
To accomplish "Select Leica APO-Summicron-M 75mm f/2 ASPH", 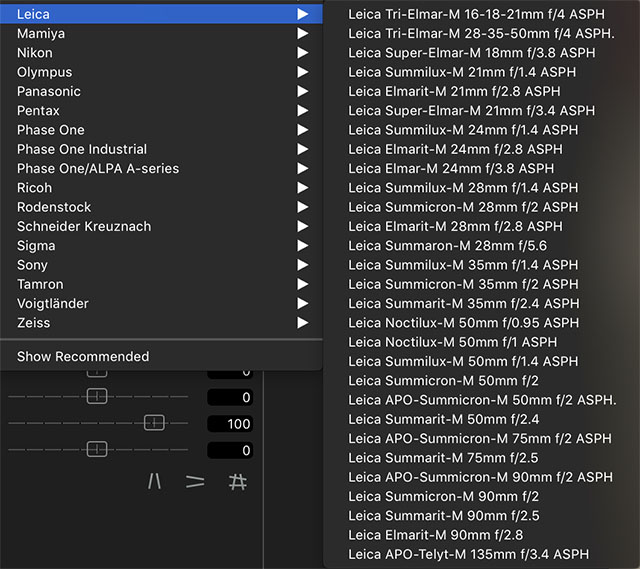I will 481,438.
